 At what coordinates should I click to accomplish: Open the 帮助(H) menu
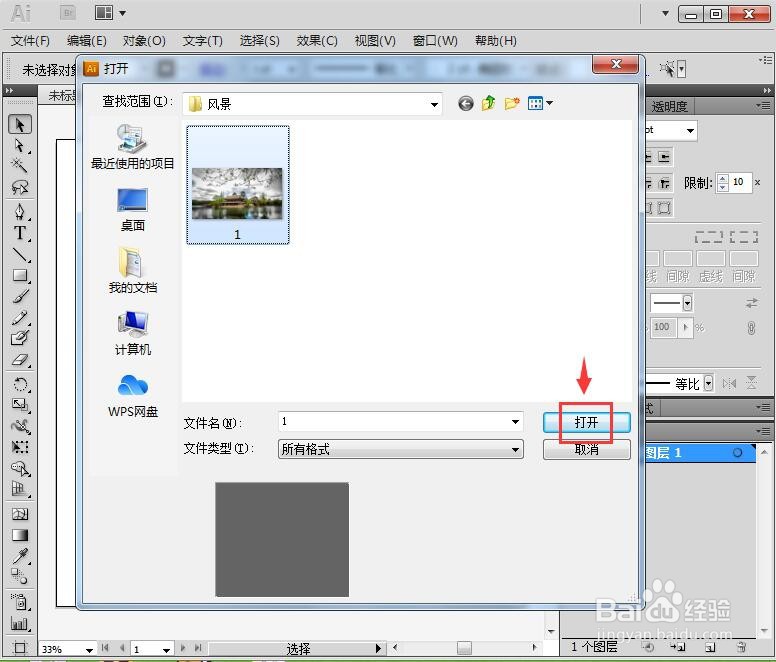click(x=495, y=41)
